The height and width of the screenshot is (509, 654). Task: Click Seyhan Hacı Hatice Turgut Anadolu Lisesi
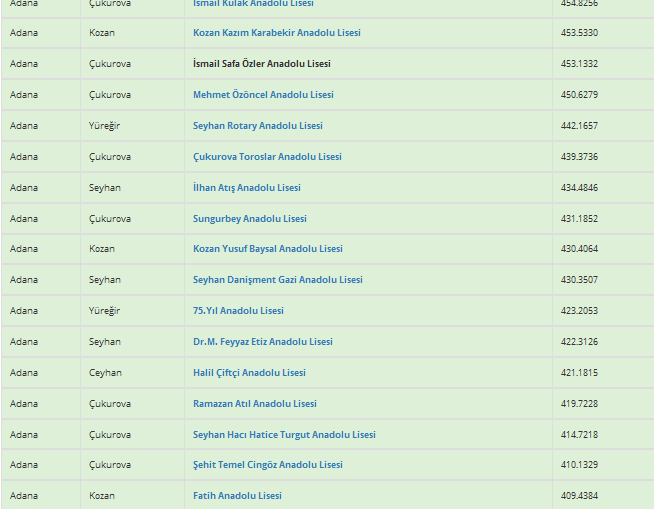284,435
